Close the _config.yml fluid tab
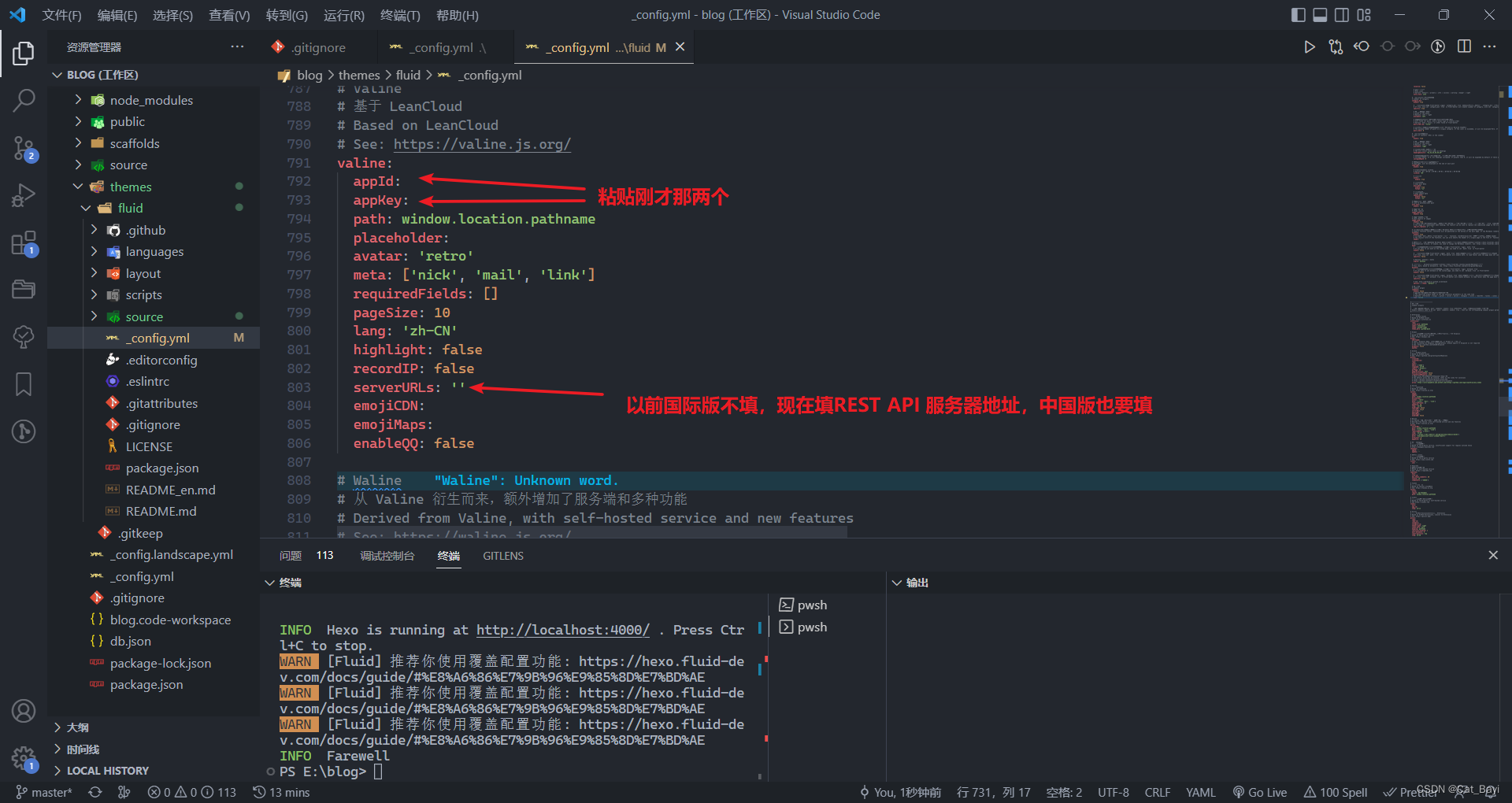Screen dimensions: 1512x803 (680, 47)
